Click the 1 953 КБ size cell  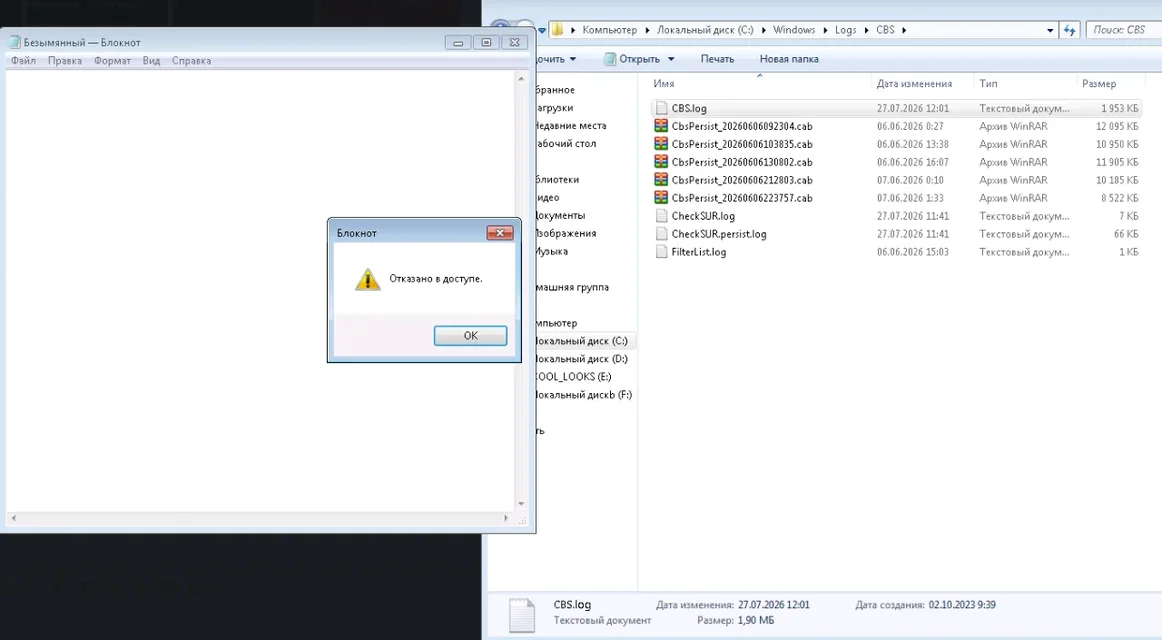(1119, 108)
